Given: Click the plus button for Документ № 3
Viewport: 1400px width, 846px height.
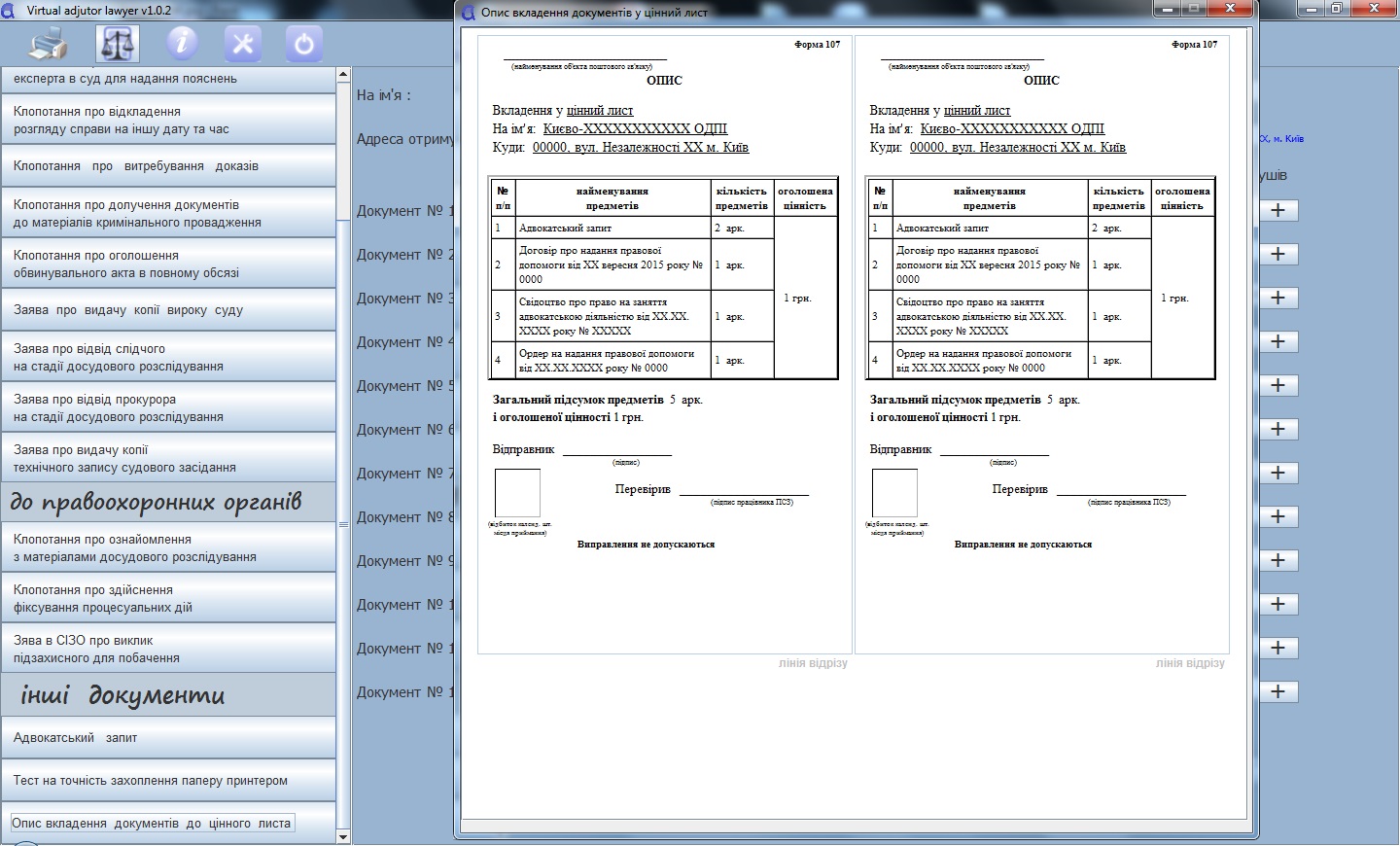Looking at the screenshot, I should tap(1278, 298).
